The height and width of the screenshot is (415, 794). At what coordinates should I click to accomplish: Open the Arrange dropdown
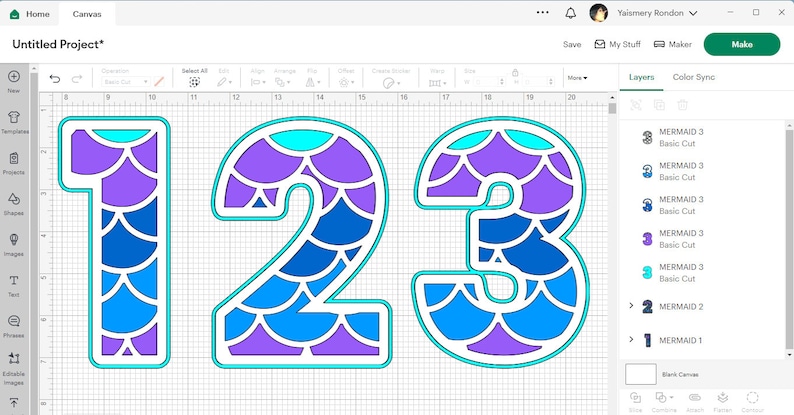tap(282, 82)
